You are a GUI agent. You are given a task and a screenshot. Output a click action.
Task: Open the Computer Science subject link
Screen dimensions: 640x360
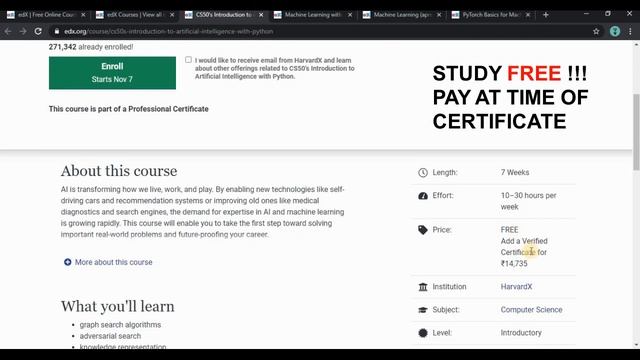click(531, 310)
